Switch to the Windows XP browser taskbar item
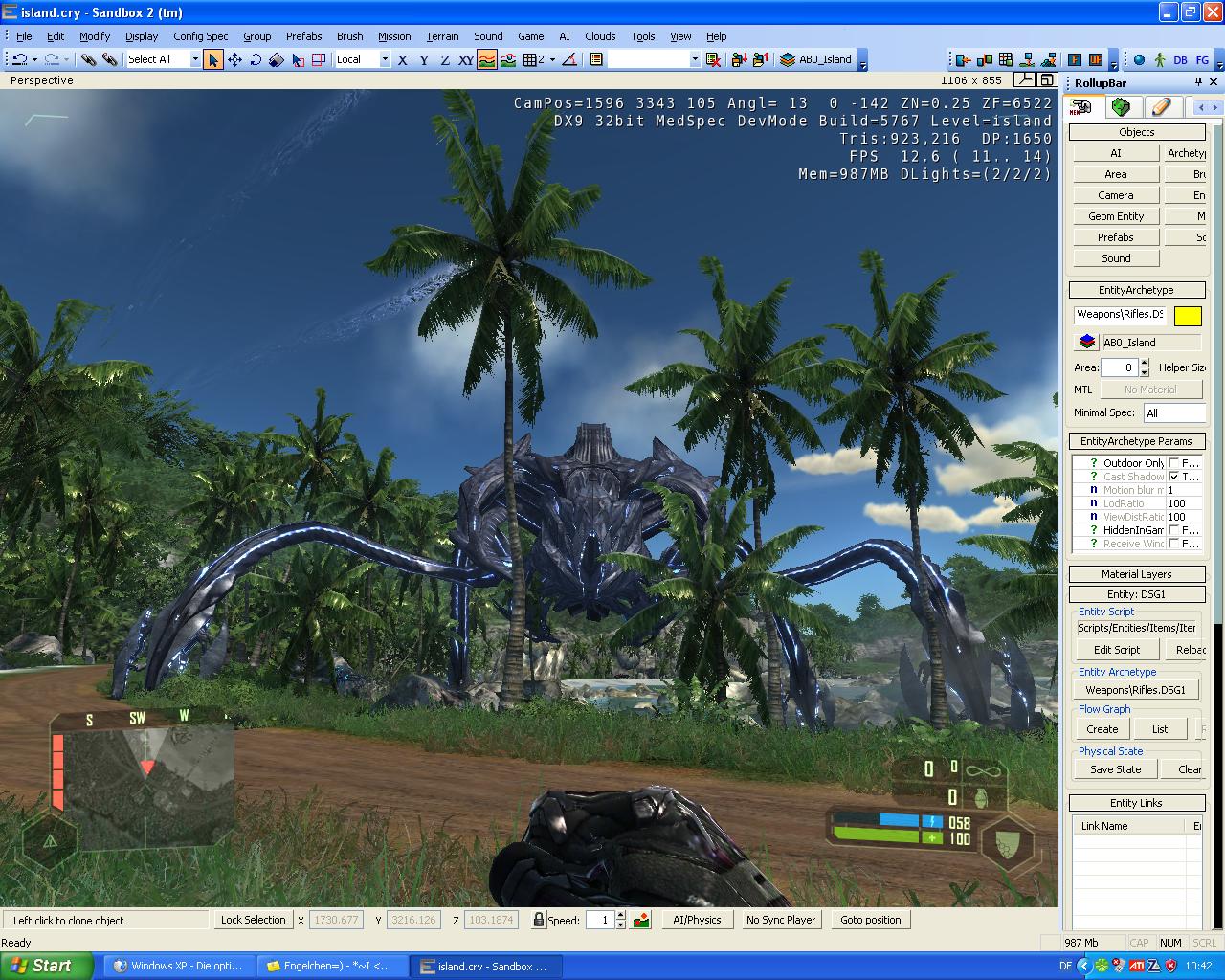The width and height of the screenshot is (1225, 980). (x=179, y=966)
